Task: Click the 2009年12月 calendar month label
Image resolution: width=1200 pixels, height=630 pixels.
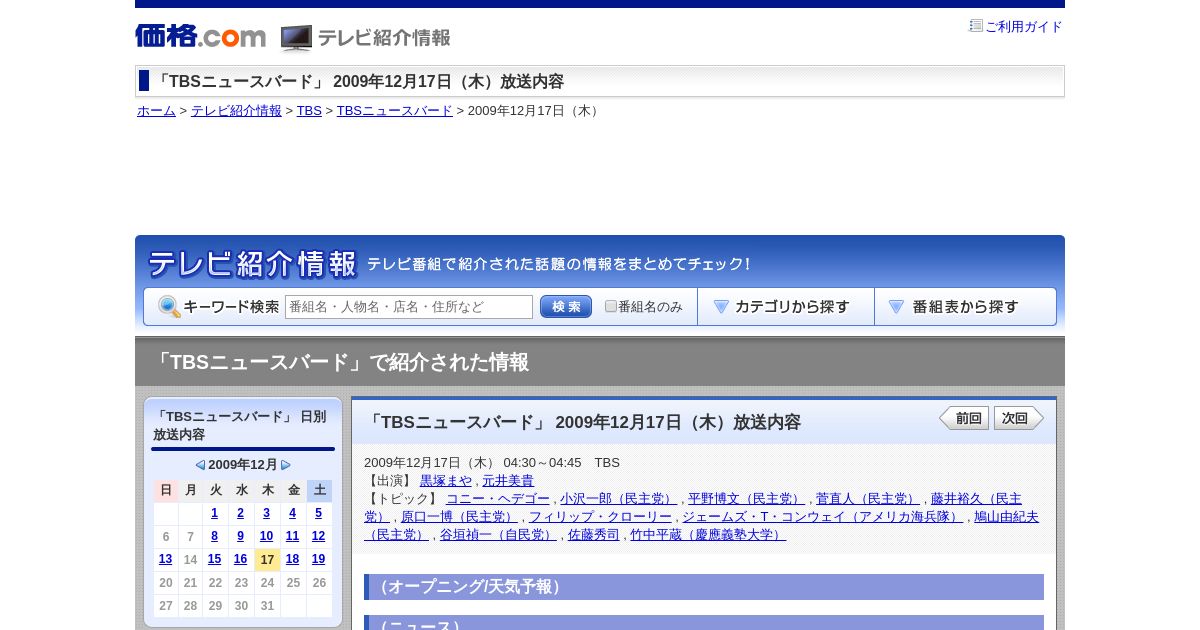Action: (243, 465)
